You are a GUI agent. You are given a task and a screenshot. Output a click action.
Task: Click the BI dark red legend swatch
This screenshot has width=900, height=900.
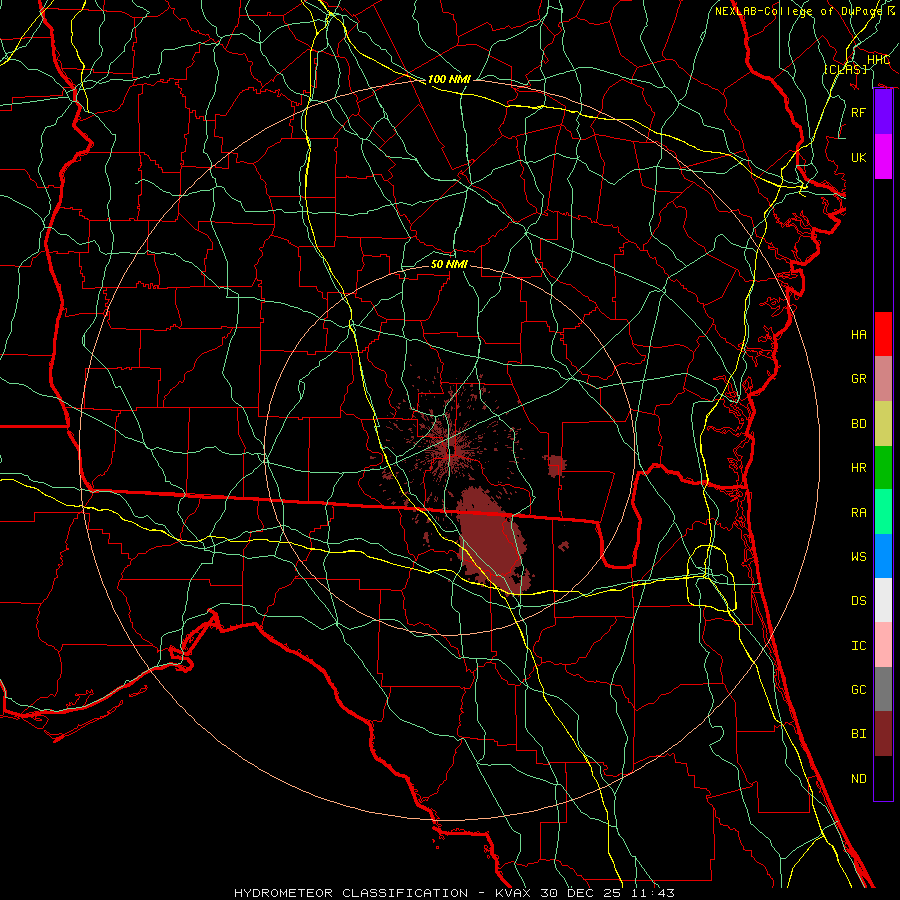click(883, 734)
